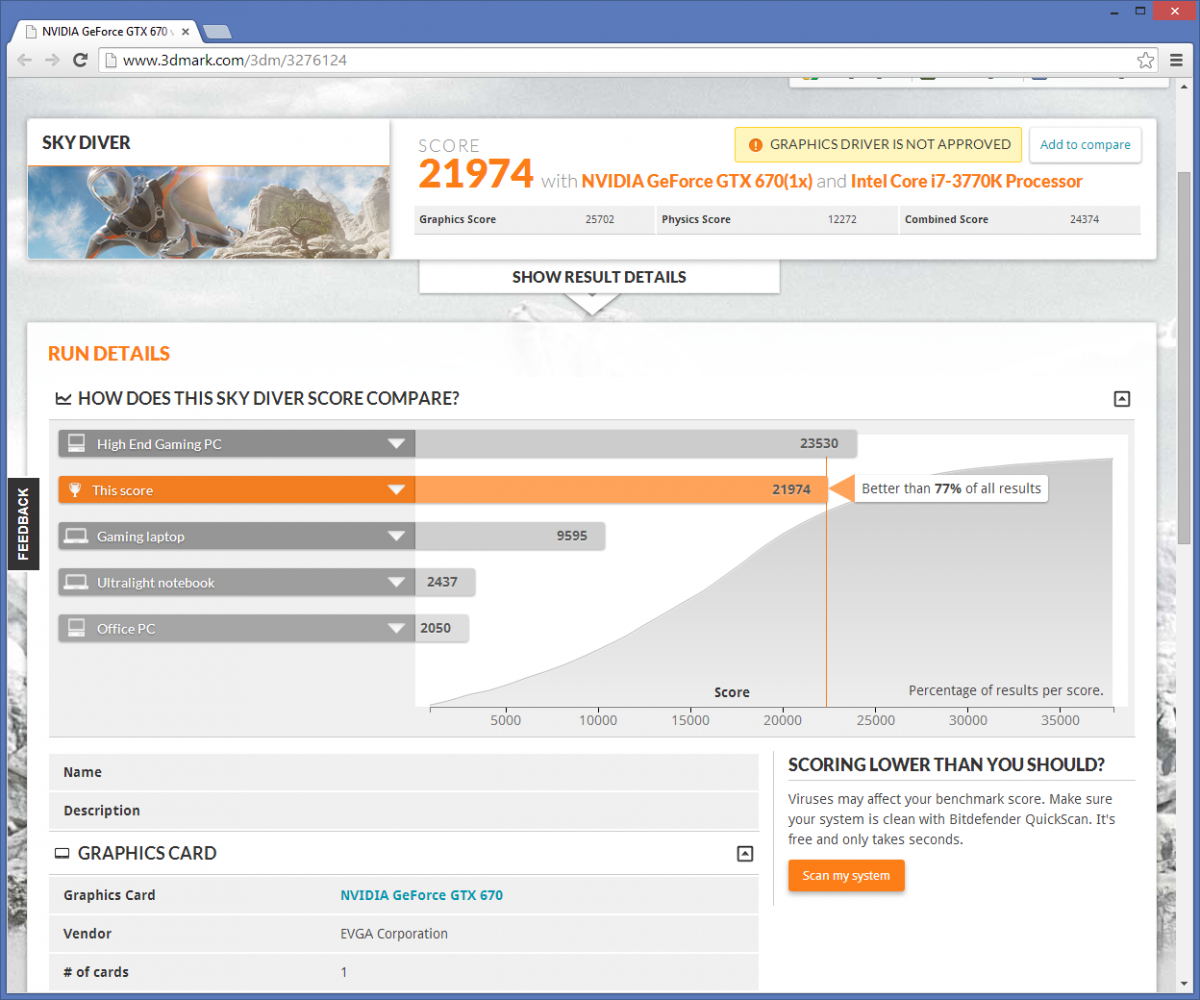Collapse the score comparison section
The image size is (1200, 1000).
[1122, 399]
